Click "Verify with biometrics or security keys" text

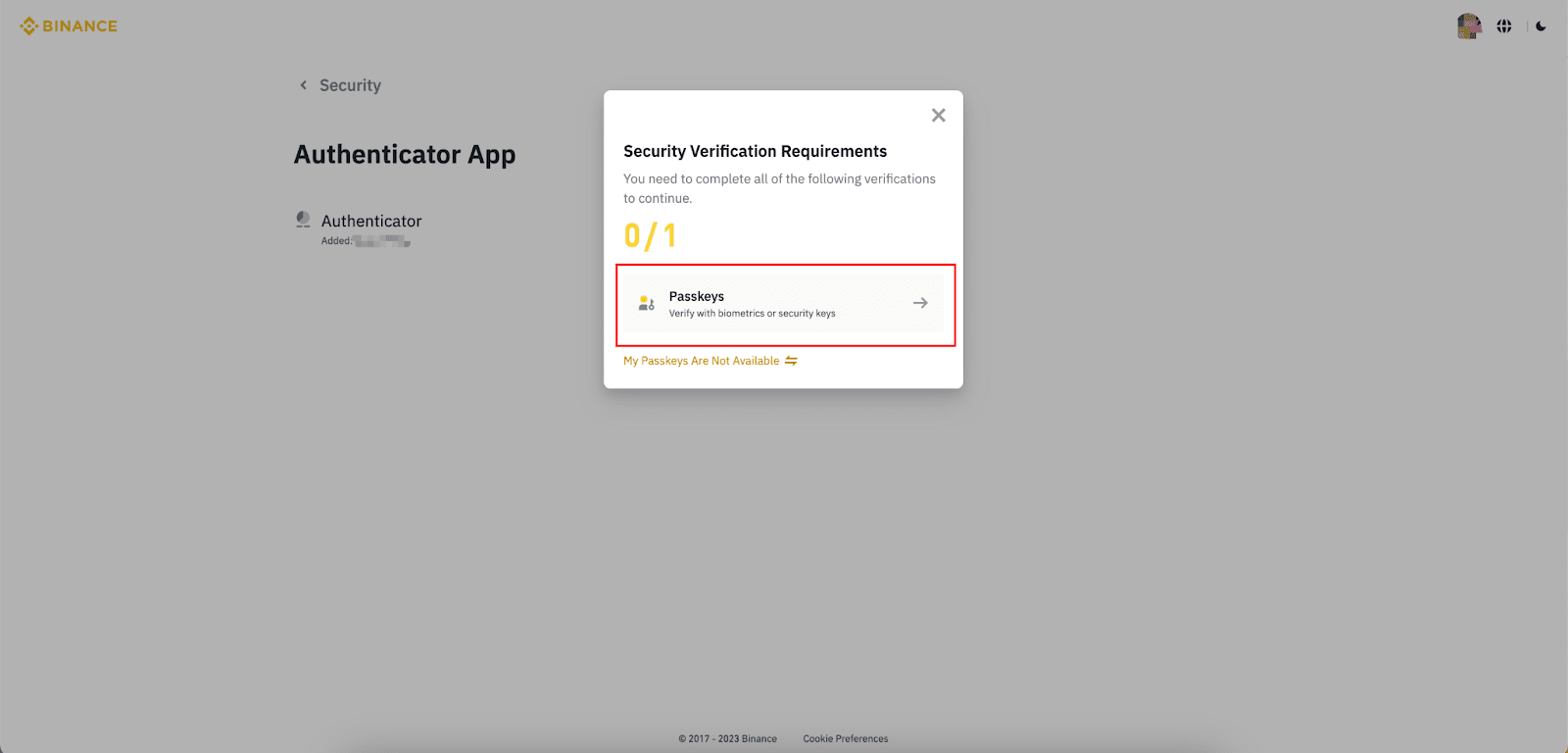pyautogui.click(x=752, y=314)
